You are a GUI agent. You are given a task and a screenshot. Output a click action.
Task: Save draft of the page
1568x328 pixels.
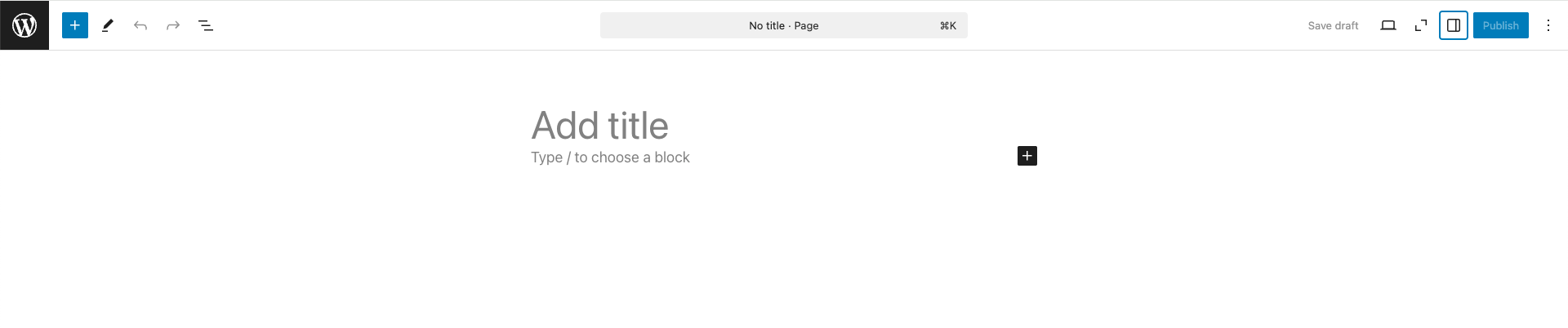coord(1333,25)
